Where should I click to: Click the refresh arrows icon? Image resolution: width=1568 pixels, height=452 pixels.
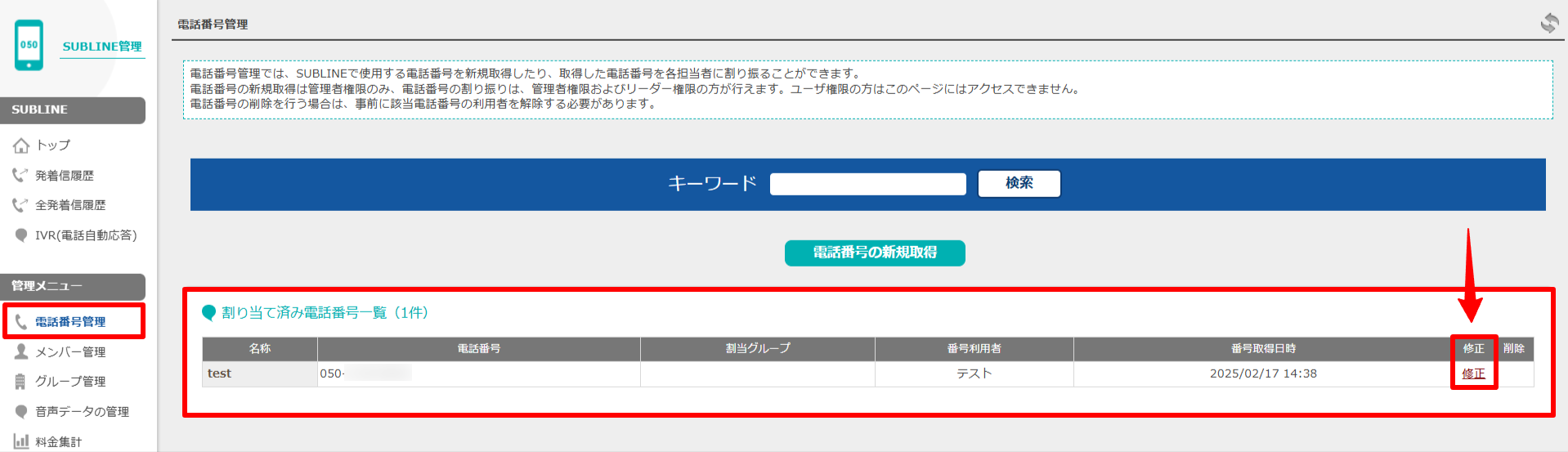(1549, 23)
